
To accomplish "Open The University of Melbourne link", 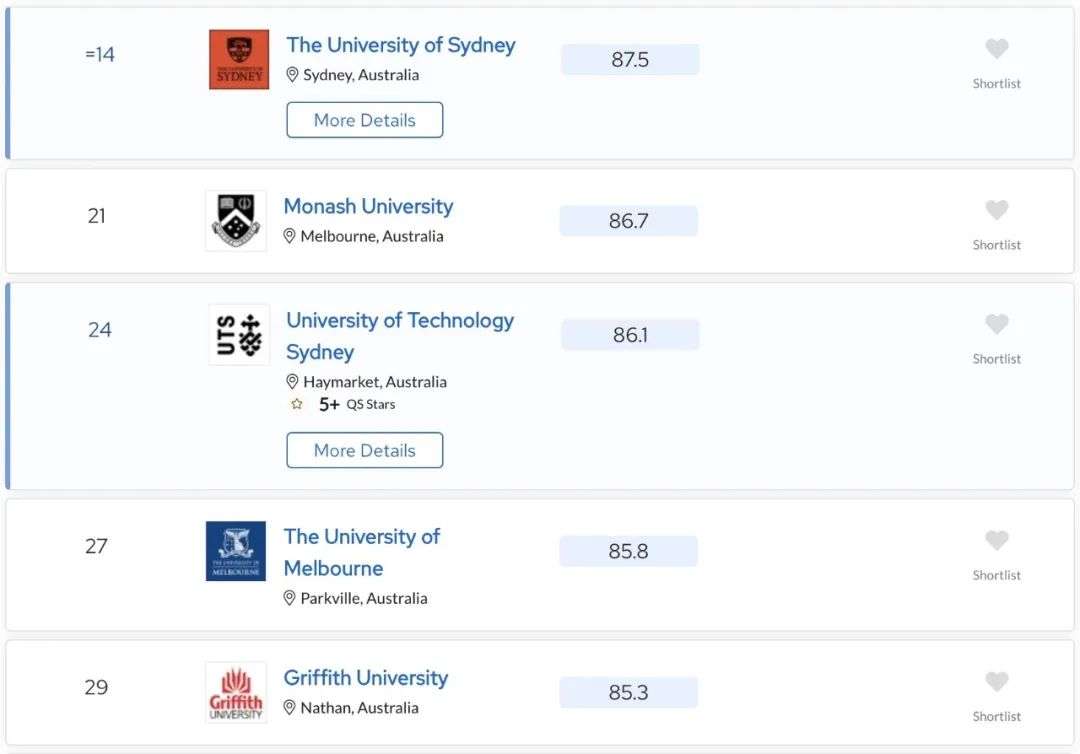I will (362, 552).
